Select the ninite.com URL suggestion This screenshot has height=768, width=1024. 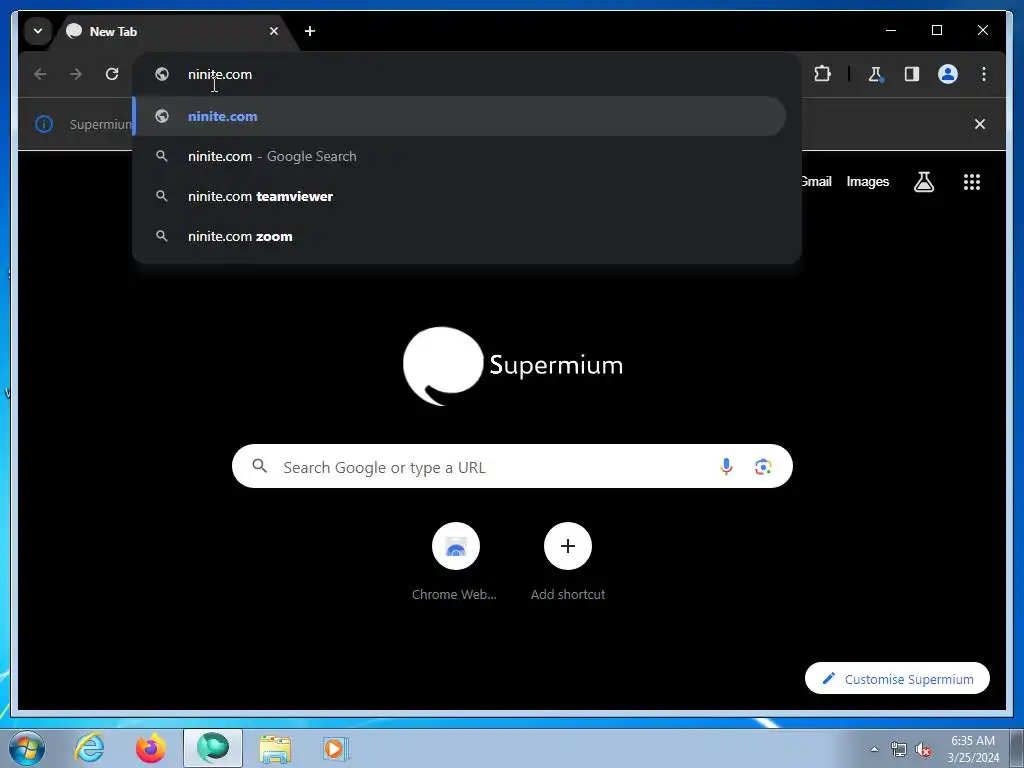[x=460, y=116]
